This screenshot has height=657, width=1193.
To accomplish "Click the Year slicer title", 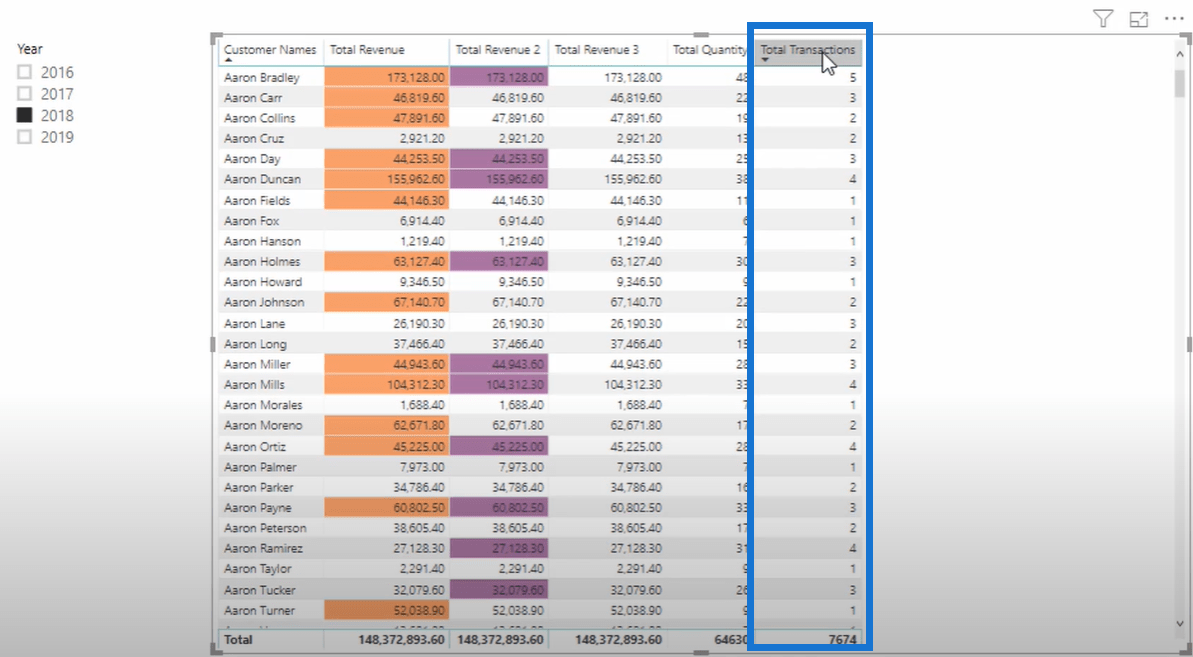I will (x=30, y=49).
